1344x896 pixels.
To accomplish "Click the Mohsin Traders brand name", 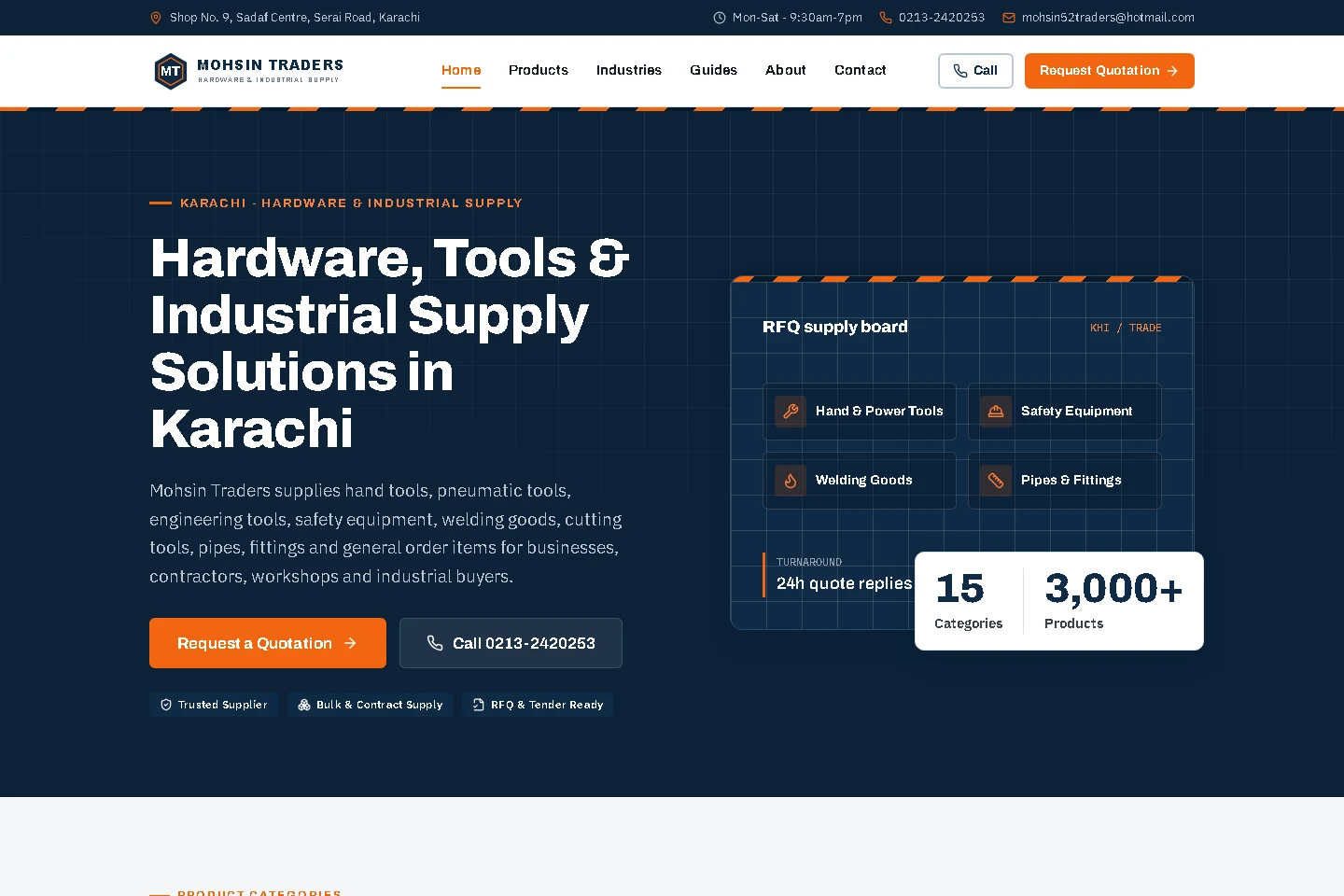I will click(271, 65).
